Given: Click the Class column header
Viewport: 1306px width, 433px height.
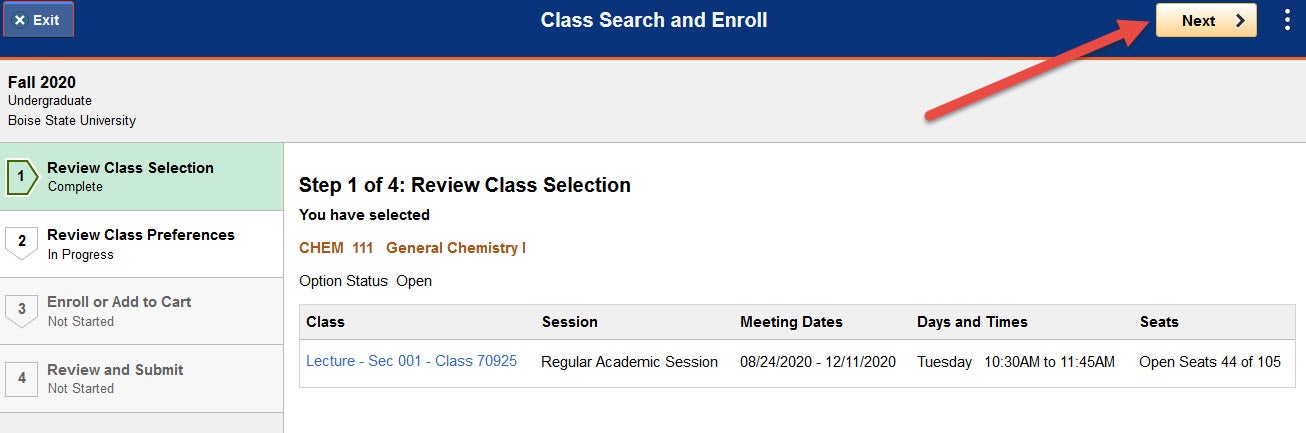Looking at the screenshot, I should (x=325, y=322).
